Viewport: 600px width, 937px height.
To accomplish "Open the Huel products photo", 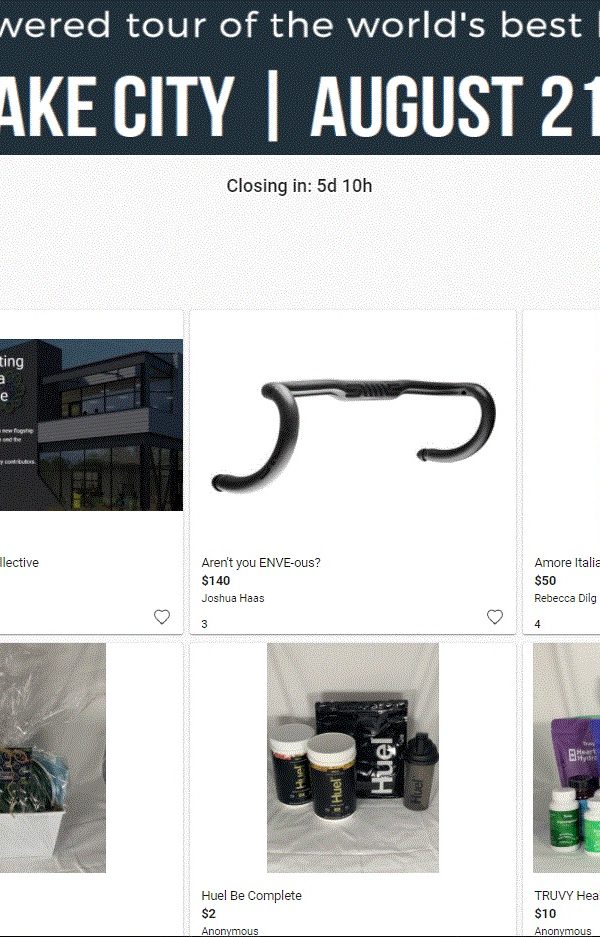I will [353, 758].
